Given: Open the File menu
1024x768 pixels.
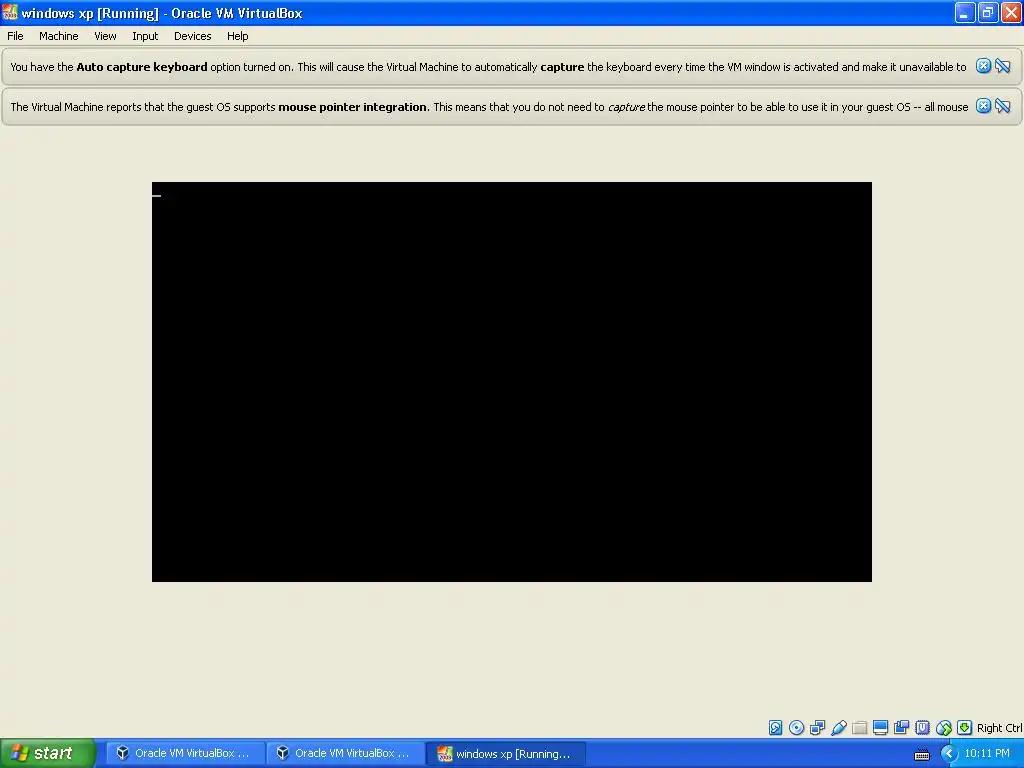Looking at the screenshot, I should tap(15, 36).
